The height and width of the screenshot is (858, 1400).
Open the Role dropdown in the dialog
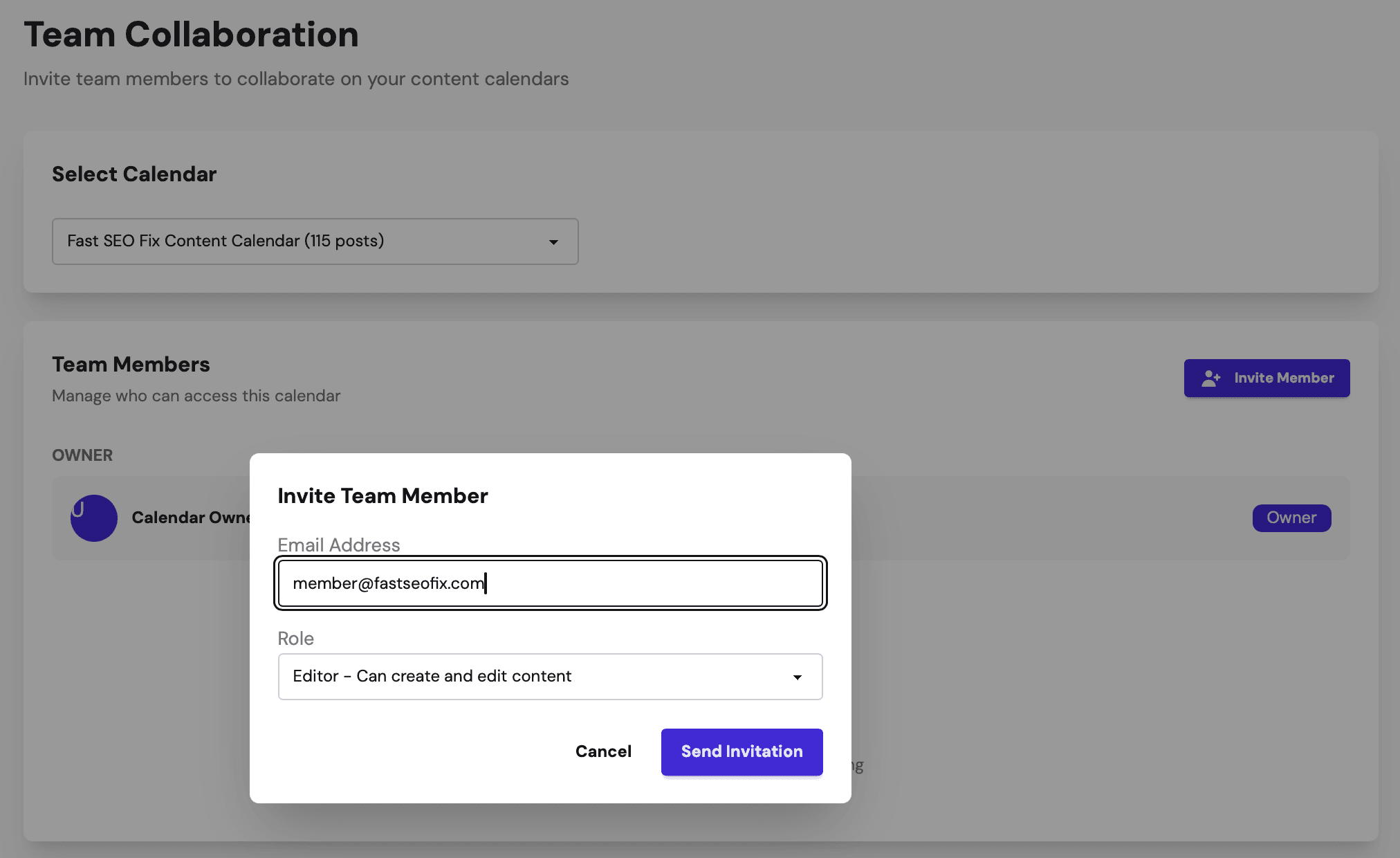[550, 677]
